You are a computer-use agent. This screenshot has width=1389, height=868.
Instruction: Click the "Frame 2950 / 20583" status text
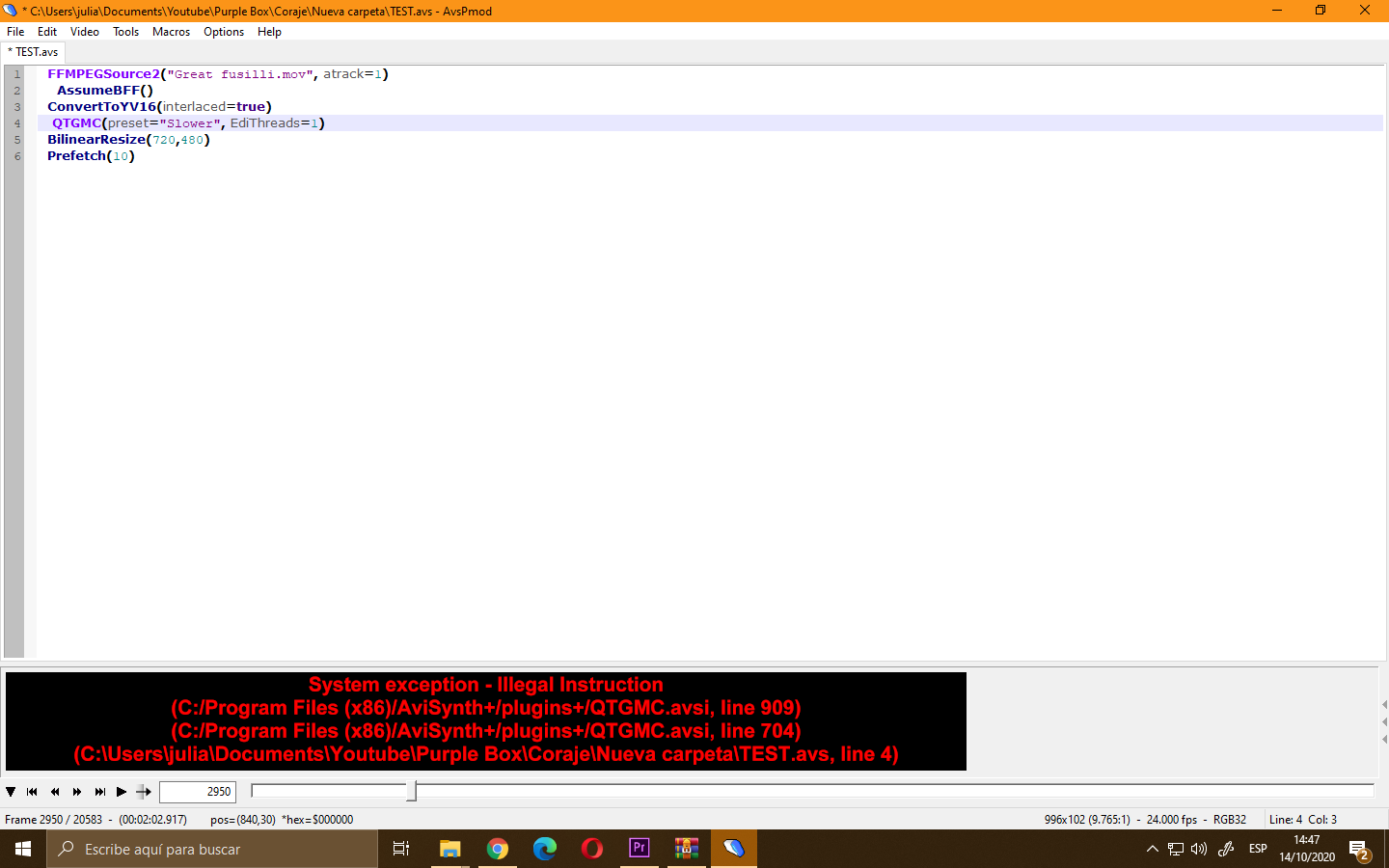tap(53, 820)
